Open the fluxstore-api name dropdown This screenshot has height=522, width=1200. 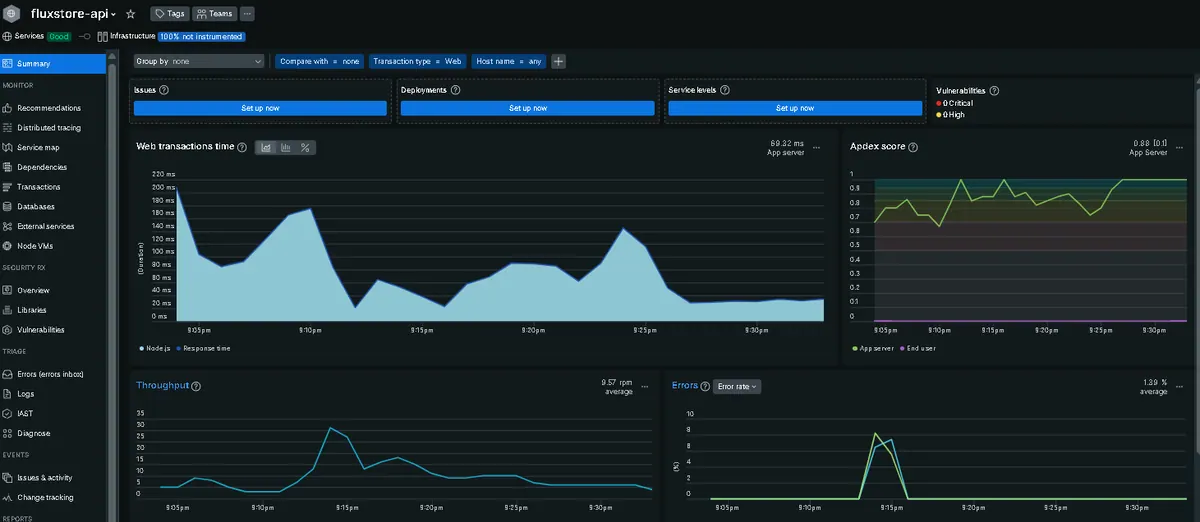[74, 14]
